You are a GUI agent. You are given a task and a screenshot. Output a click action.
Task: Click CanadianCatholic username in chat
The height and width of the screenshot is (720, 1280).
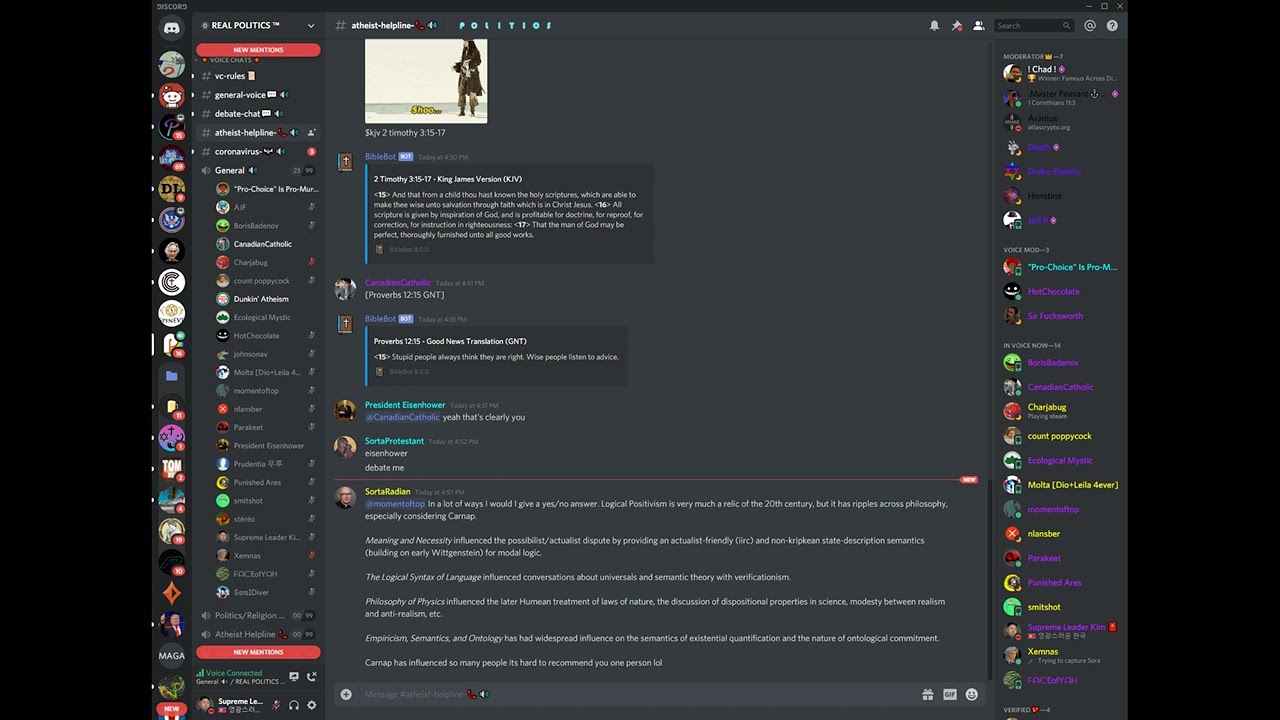point(398,283)
